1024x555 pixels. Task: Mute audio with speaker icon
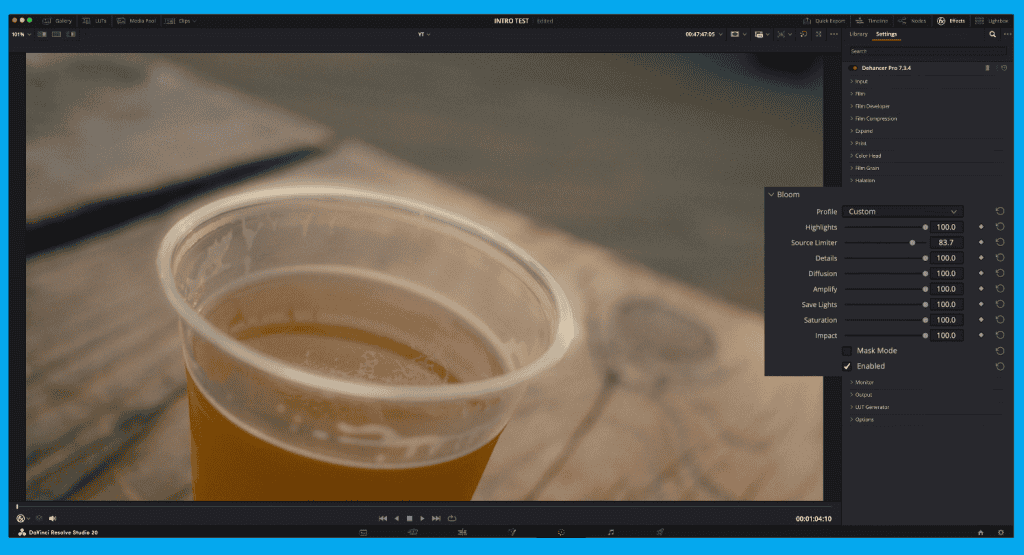(x=53, y=518)
